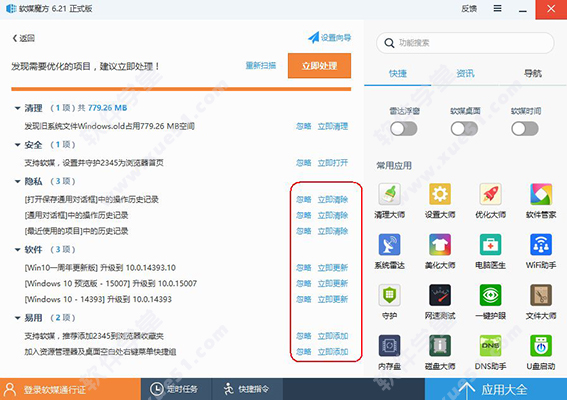
Task: Toggle the 雷达浮窗 switch
Action: click(x=404, y=129)
